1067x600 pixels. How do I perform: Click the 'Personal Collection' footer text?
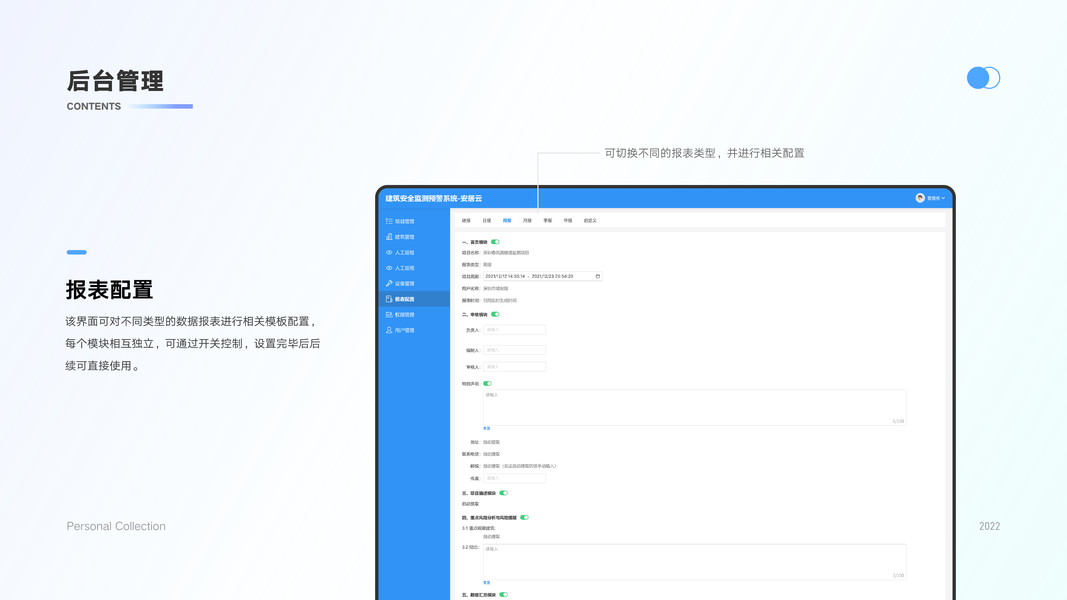pos(116,527)
